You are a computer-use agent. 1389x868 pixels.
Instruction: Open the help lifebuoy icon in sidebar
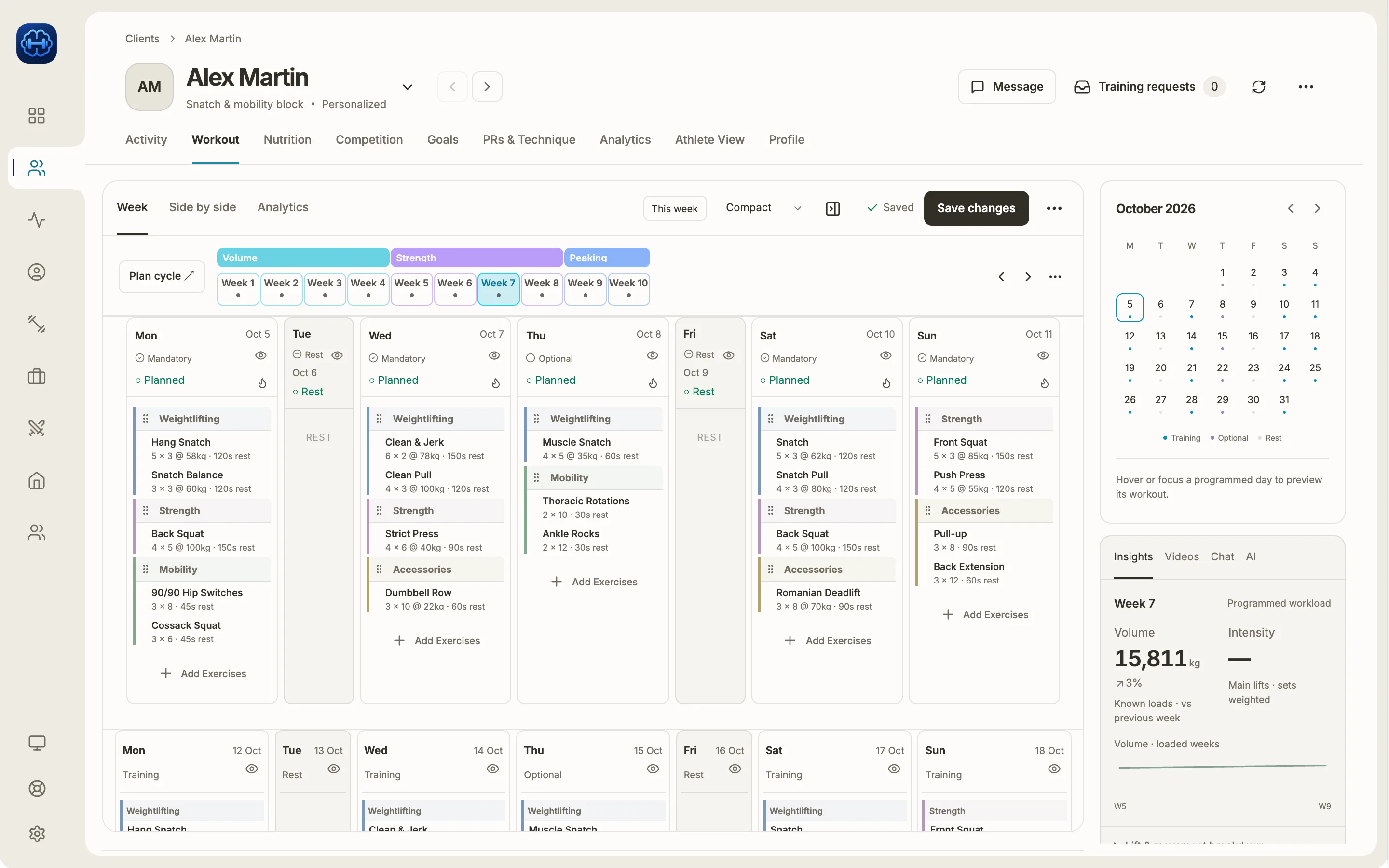pyautogui.click(x=37, y=788)
